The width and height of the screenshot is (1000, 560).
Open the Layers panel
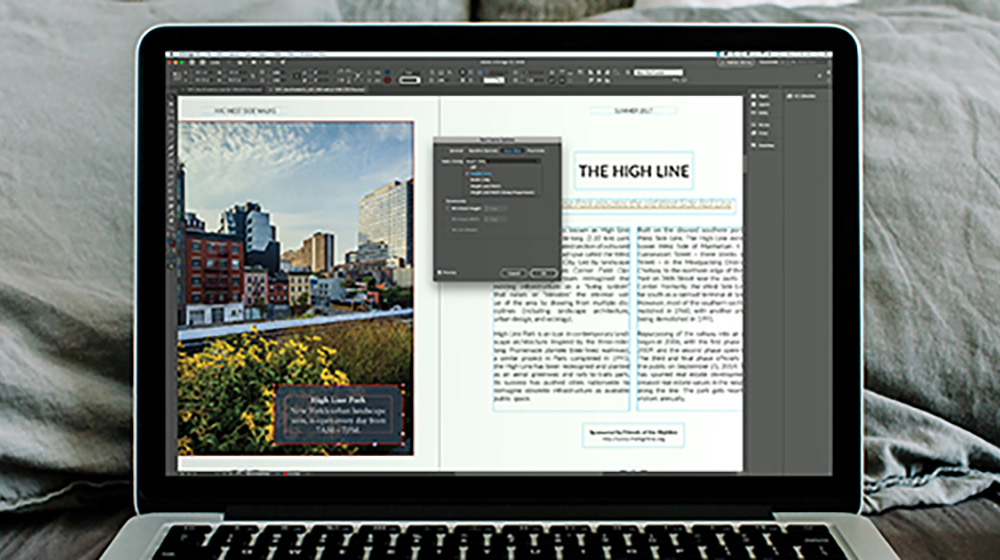761,104
